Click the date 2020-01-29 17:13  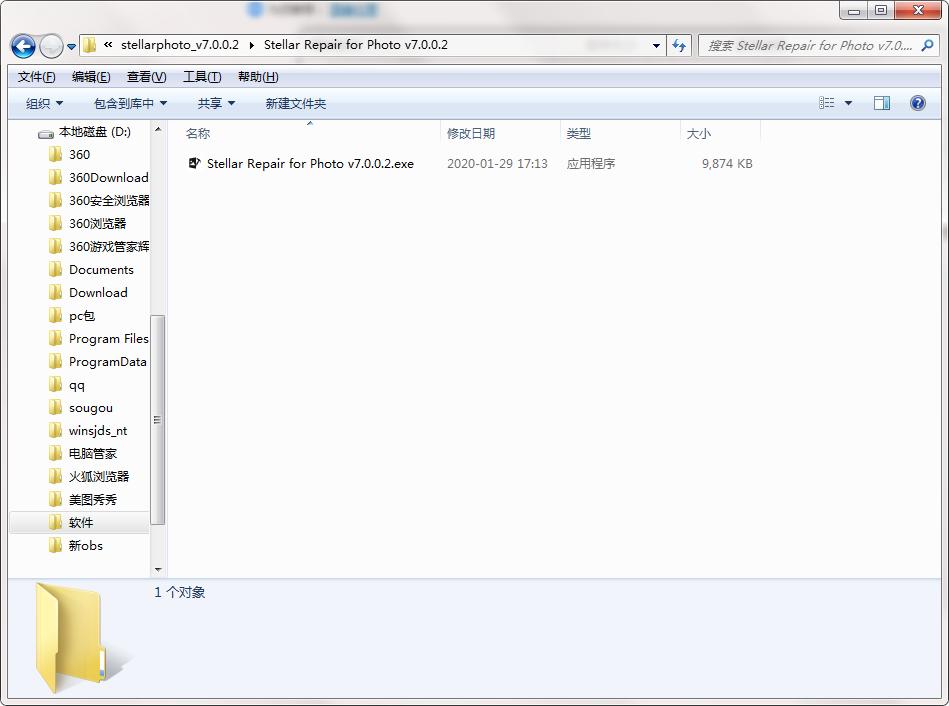[497, 163]
